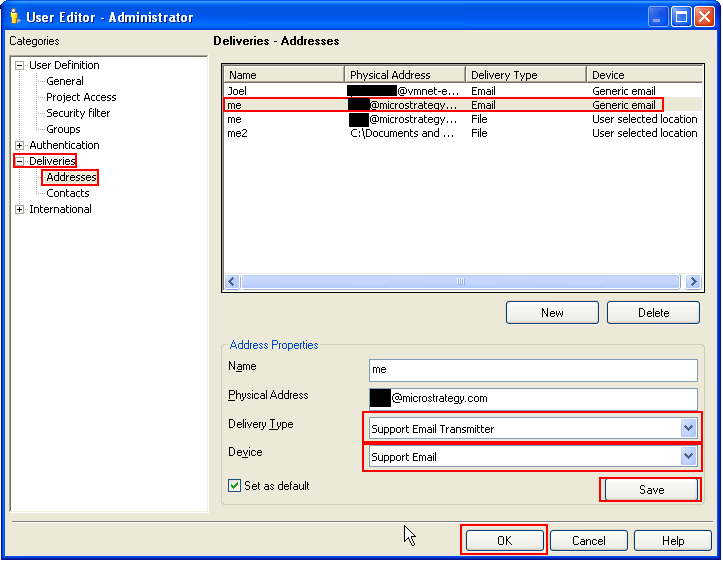Maximize the User Editor window

click(x=681, y=18)
